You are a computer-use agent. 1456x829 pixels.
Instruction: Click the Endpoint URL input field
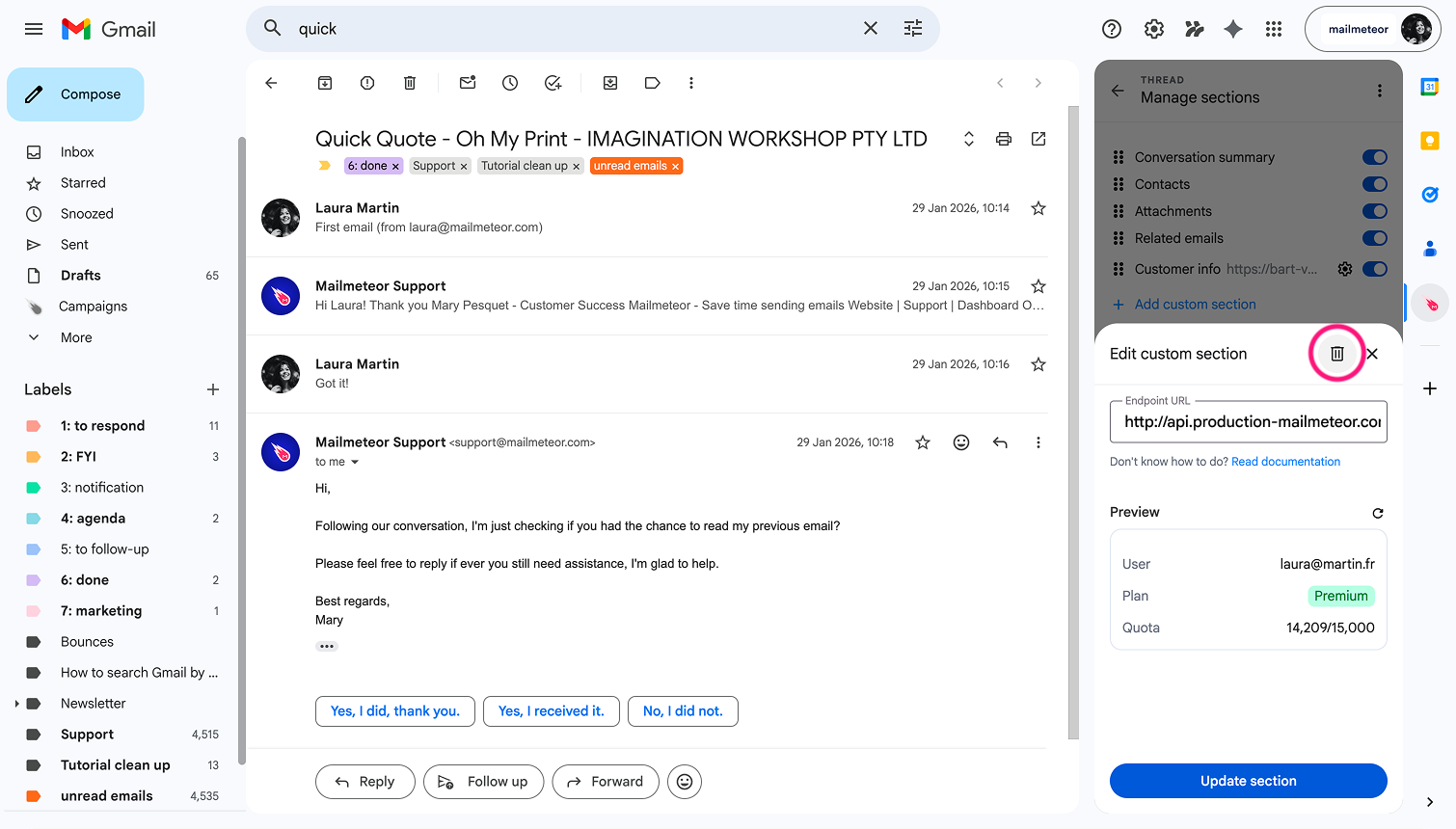(1248, 422)
